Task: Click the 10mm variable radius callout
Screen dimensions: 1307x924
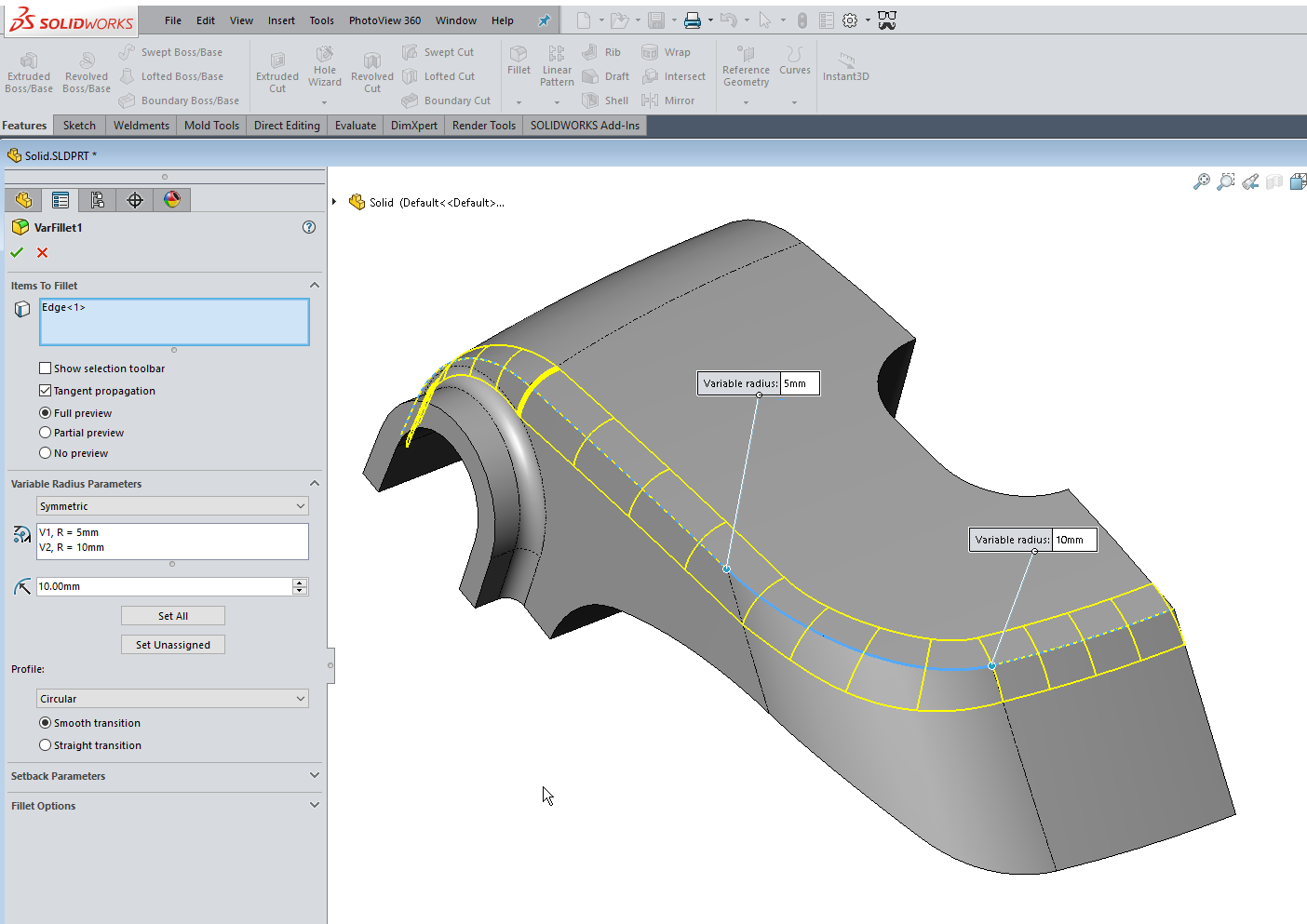Action: [1033, 540]
